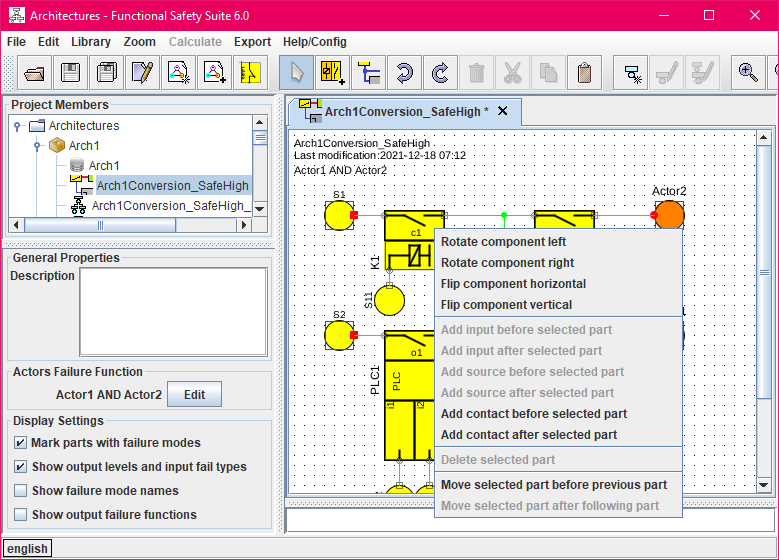Click the Edit button for failure function
The width and height of the screenshot is (779, 560).
(194, 395)
